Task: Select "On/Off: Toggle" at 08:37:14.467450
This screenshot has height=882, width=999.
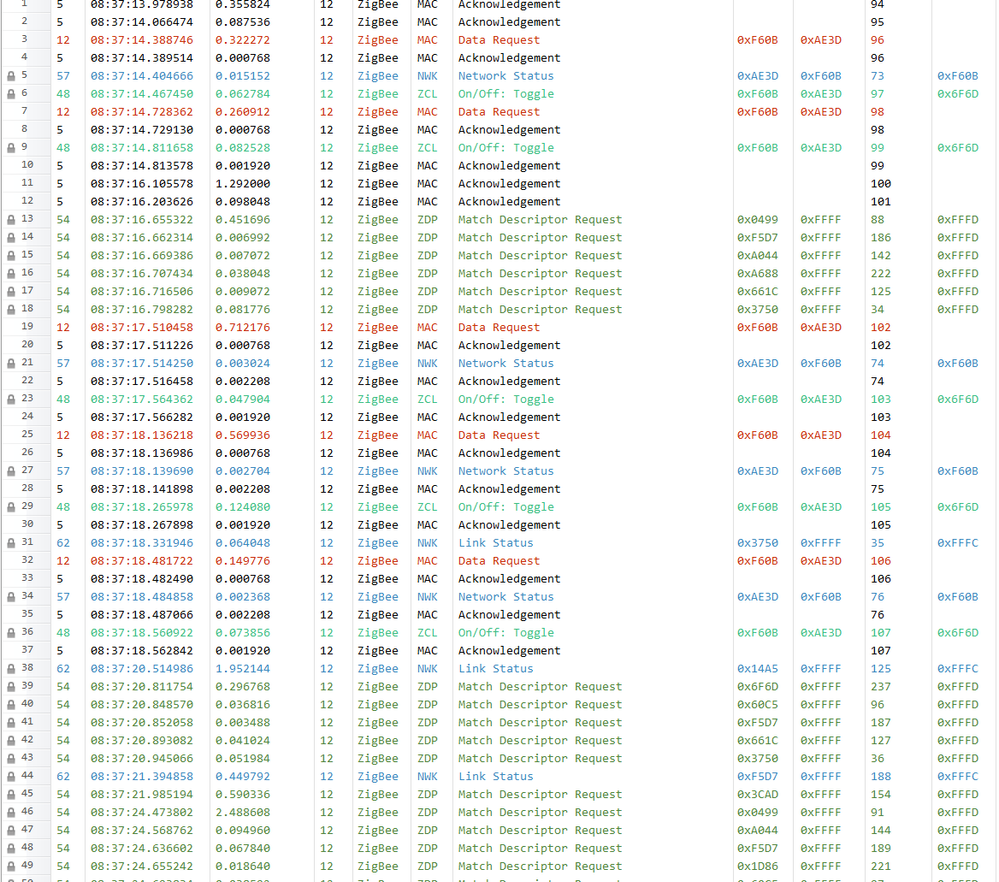Action: coord(506,94)
